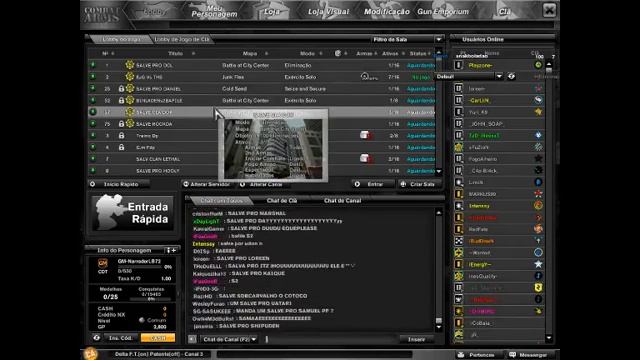Click the character info expand icon

(x=171, y=250)
